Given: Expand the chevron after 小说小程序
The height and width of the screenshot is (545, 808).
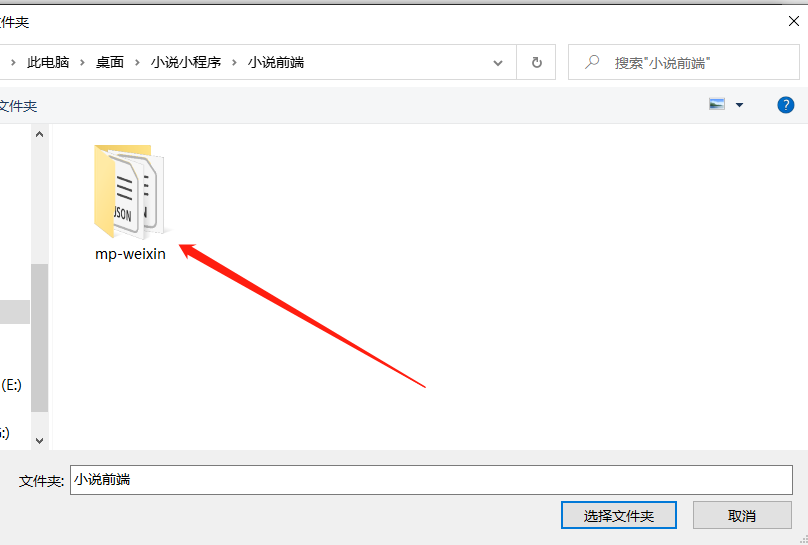Looking at the screenshot, I should (234, 63).
